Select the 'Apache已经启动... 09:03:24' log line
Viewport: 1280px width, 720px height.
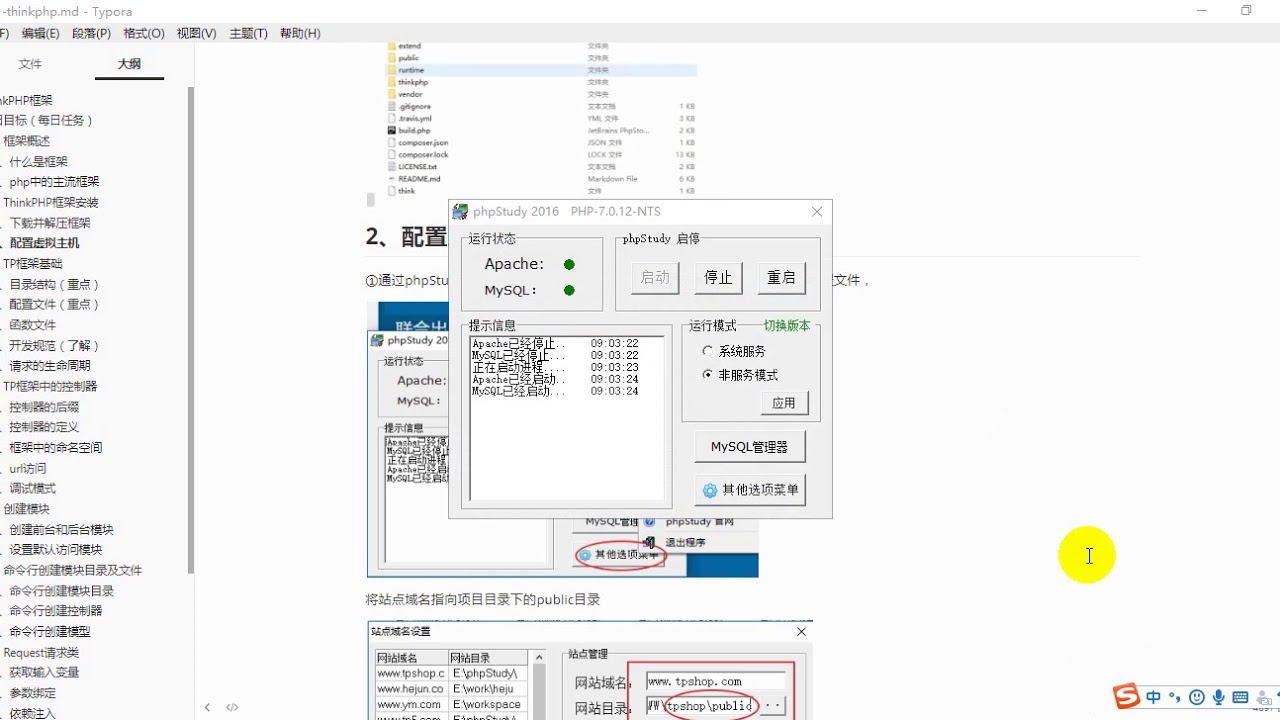coord(555,380)
